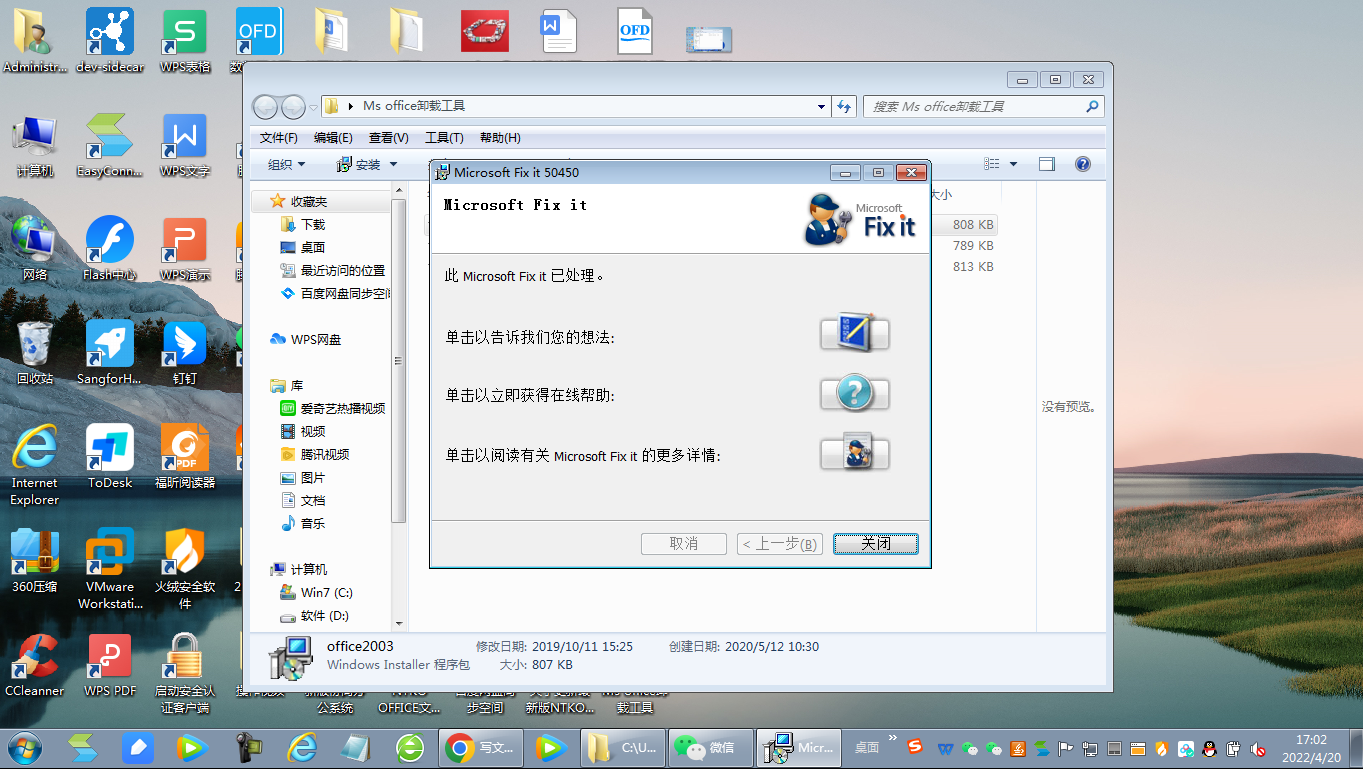
Task: Click the Explorer help question mark icon
Action: tap(1082, 164)
